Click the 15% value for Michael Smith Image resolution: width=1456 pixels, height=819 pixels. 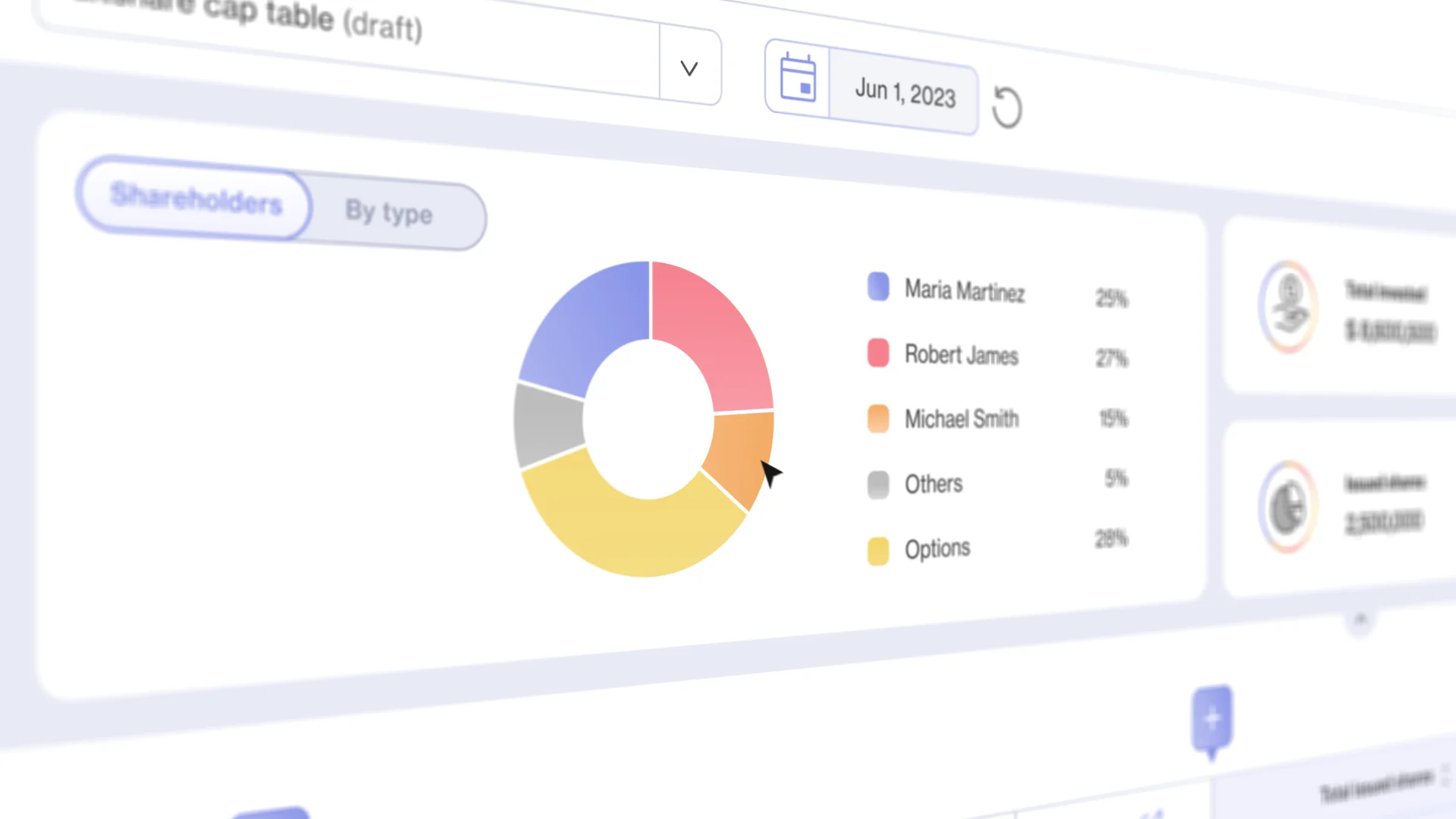tap(1113, 418)
